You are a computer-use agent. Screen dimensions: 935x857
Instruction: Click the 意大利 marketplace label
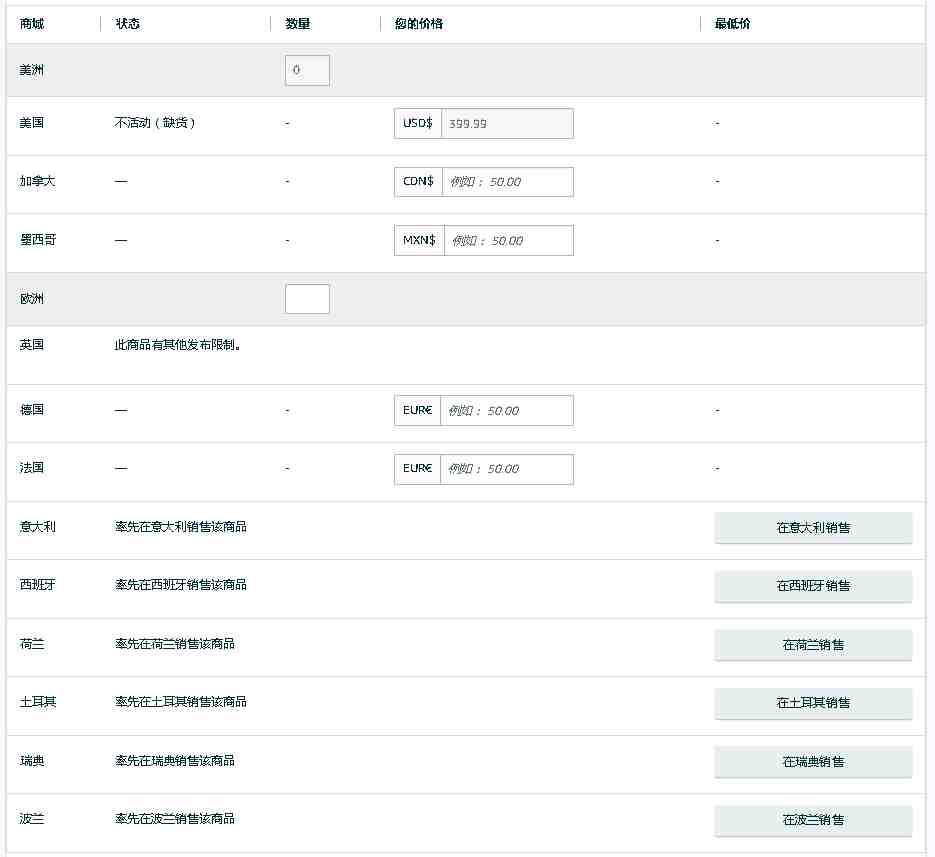coord(38,527)
